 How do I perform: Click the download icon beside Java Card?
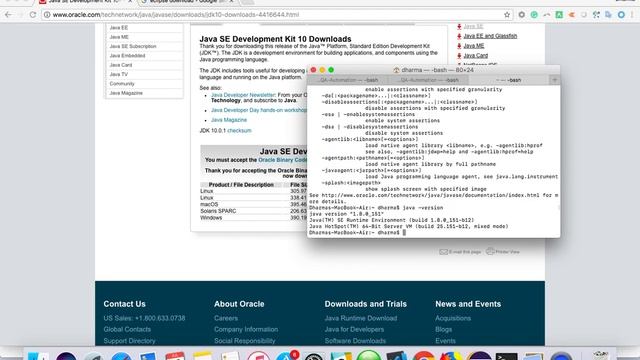coord(459,56)
